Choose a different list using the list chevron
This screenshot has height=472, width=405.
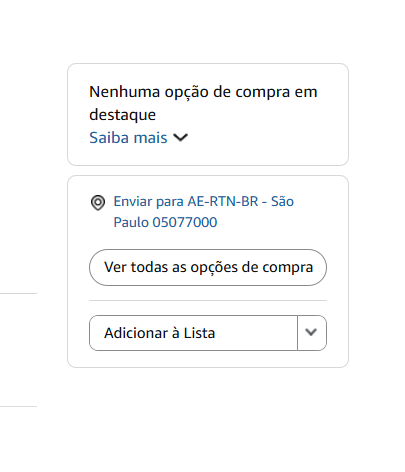(x=312, y=333)
